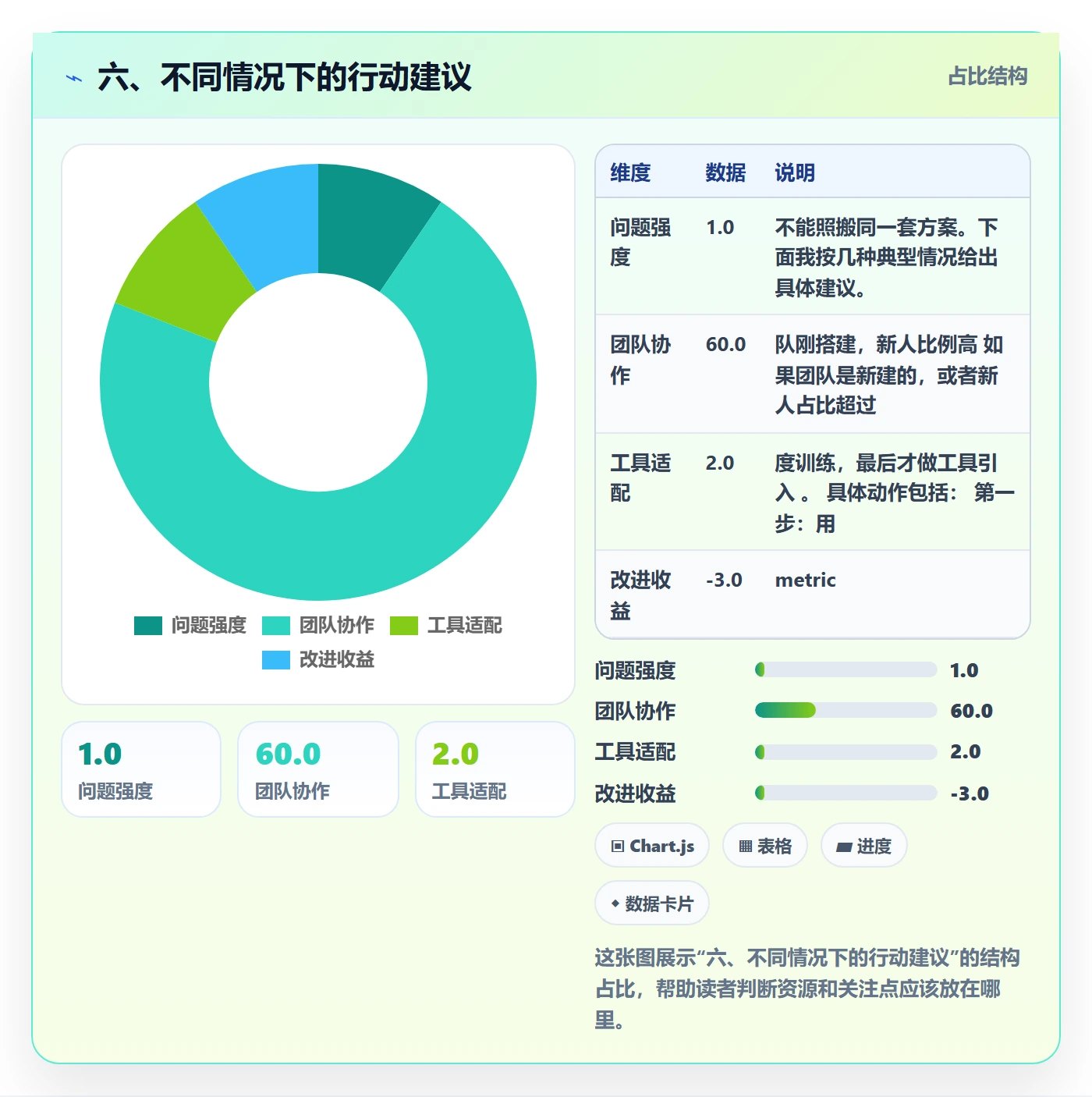Screen dimensions: 1092x1097
Task: Click the 度训练 description cell
Action: (x=895, y=493)
